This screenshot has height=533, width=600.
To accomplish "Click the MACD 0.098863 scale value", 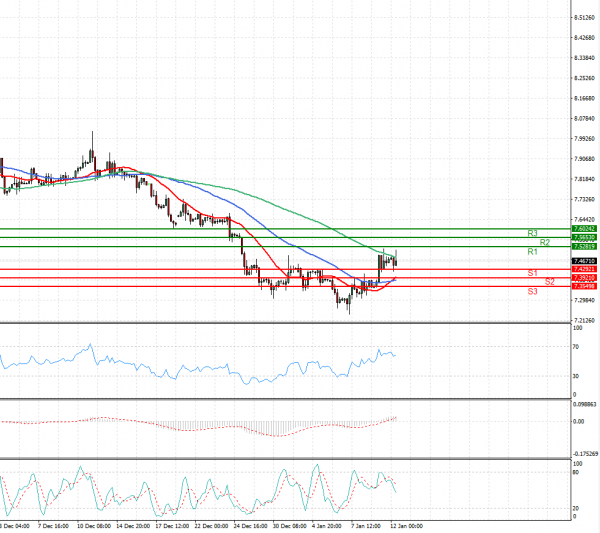I will (x=585, y=404).
